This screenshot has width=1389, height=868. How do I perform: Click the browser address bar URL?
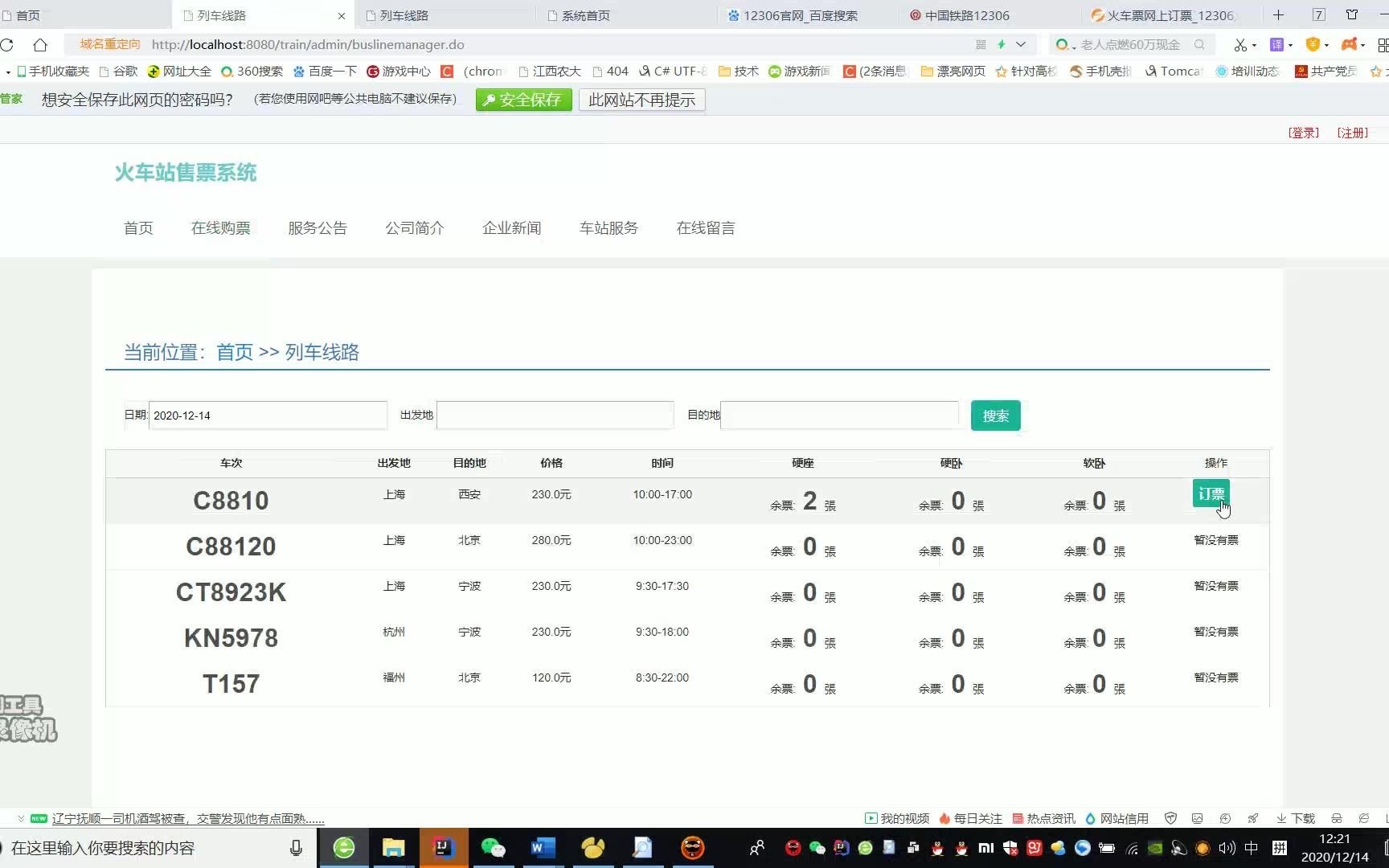(x=307, y=45)
